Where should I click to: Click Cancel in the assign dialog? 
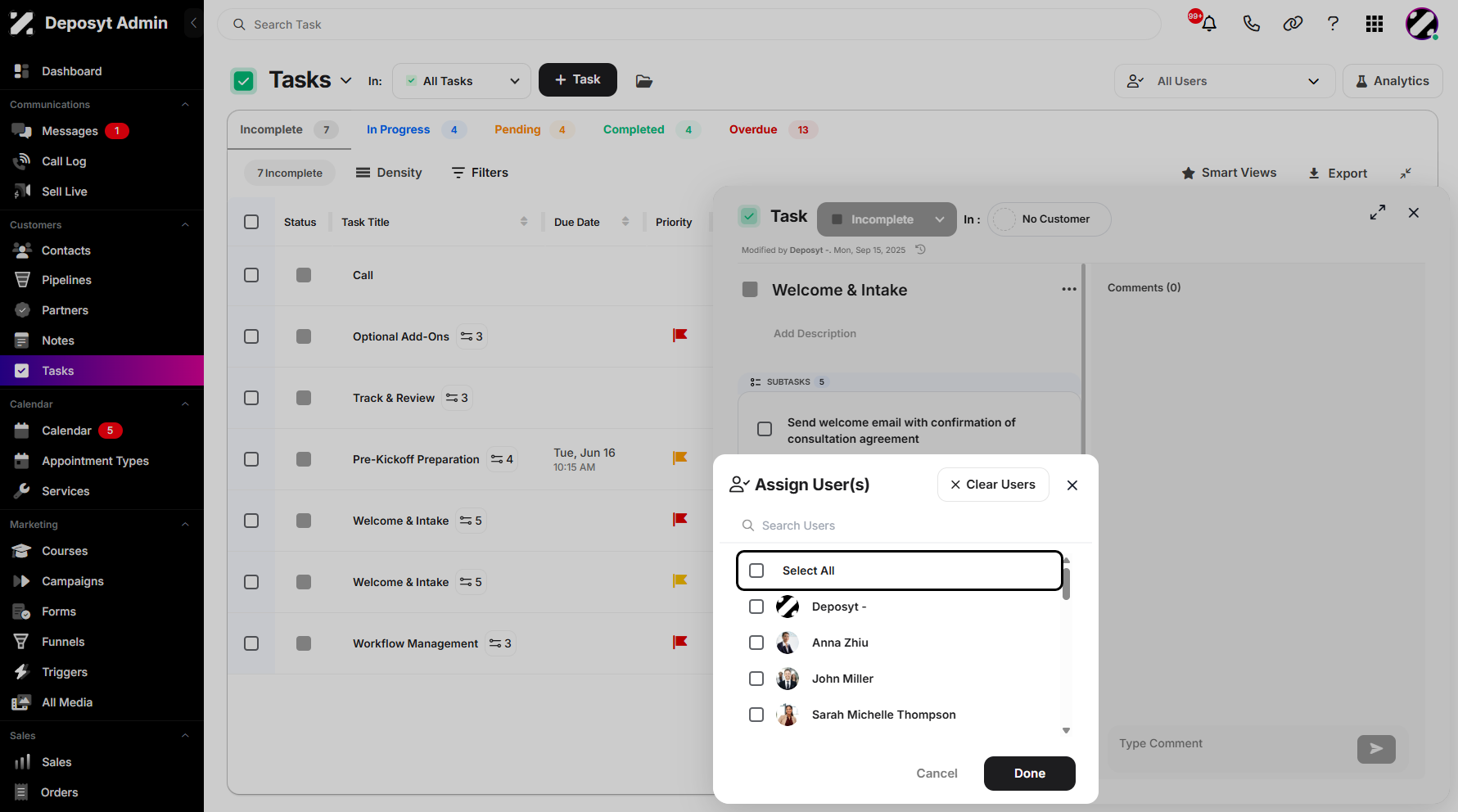[x=937, y=774]
